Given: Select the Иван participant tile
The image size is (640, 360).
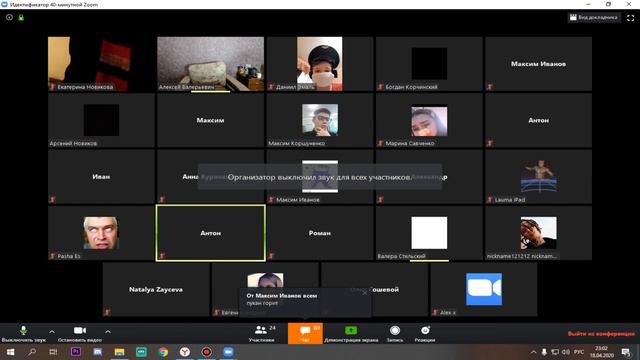Looking at the screenshot, I should click(x=101, y=176).
